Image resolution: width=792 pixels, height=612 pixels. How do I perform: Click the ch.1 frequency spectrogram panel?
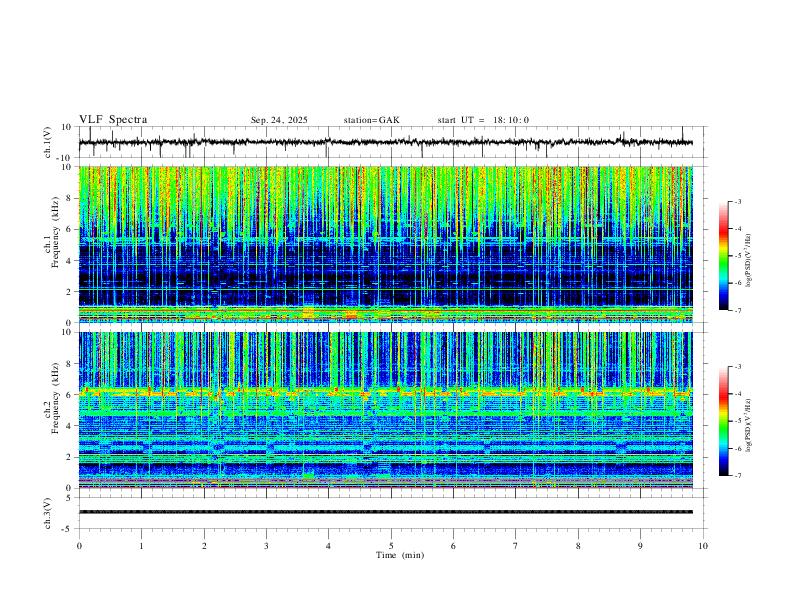[x=386, y=244]
